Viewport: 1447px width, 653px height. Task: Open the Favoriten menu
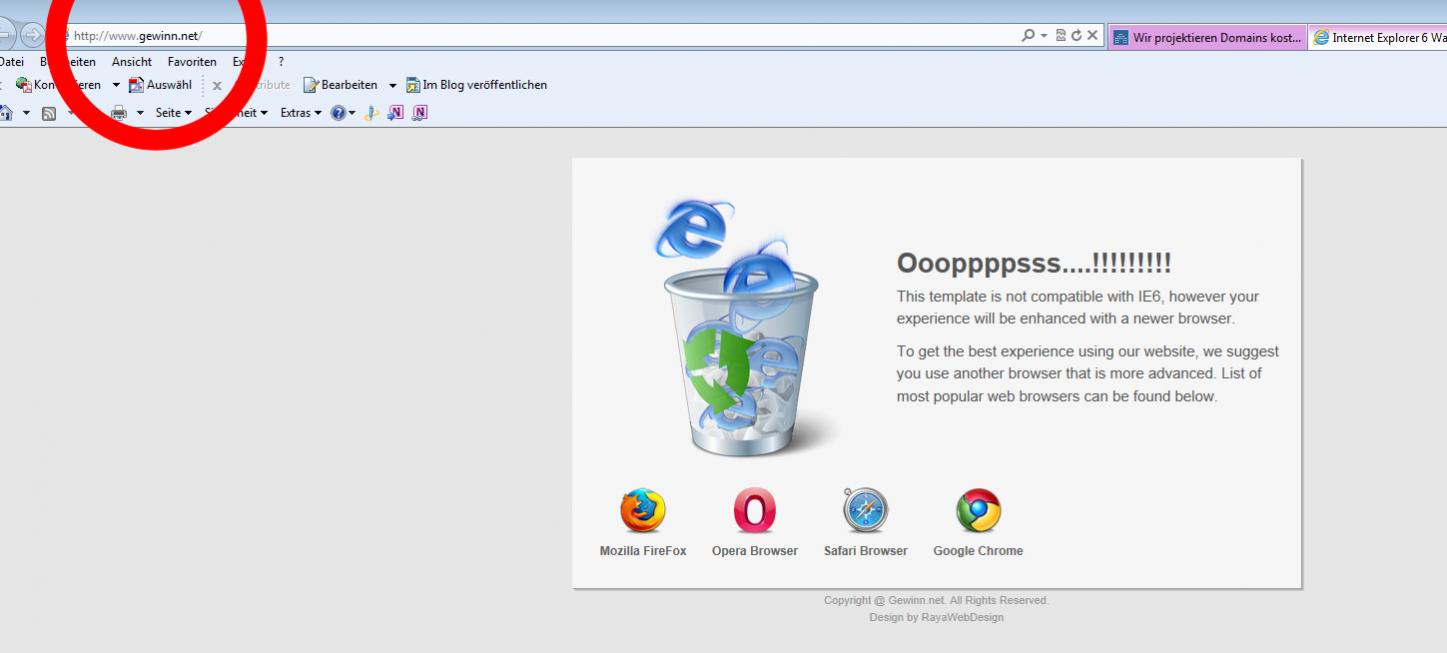pyautogui.click(x=192, y=62)
